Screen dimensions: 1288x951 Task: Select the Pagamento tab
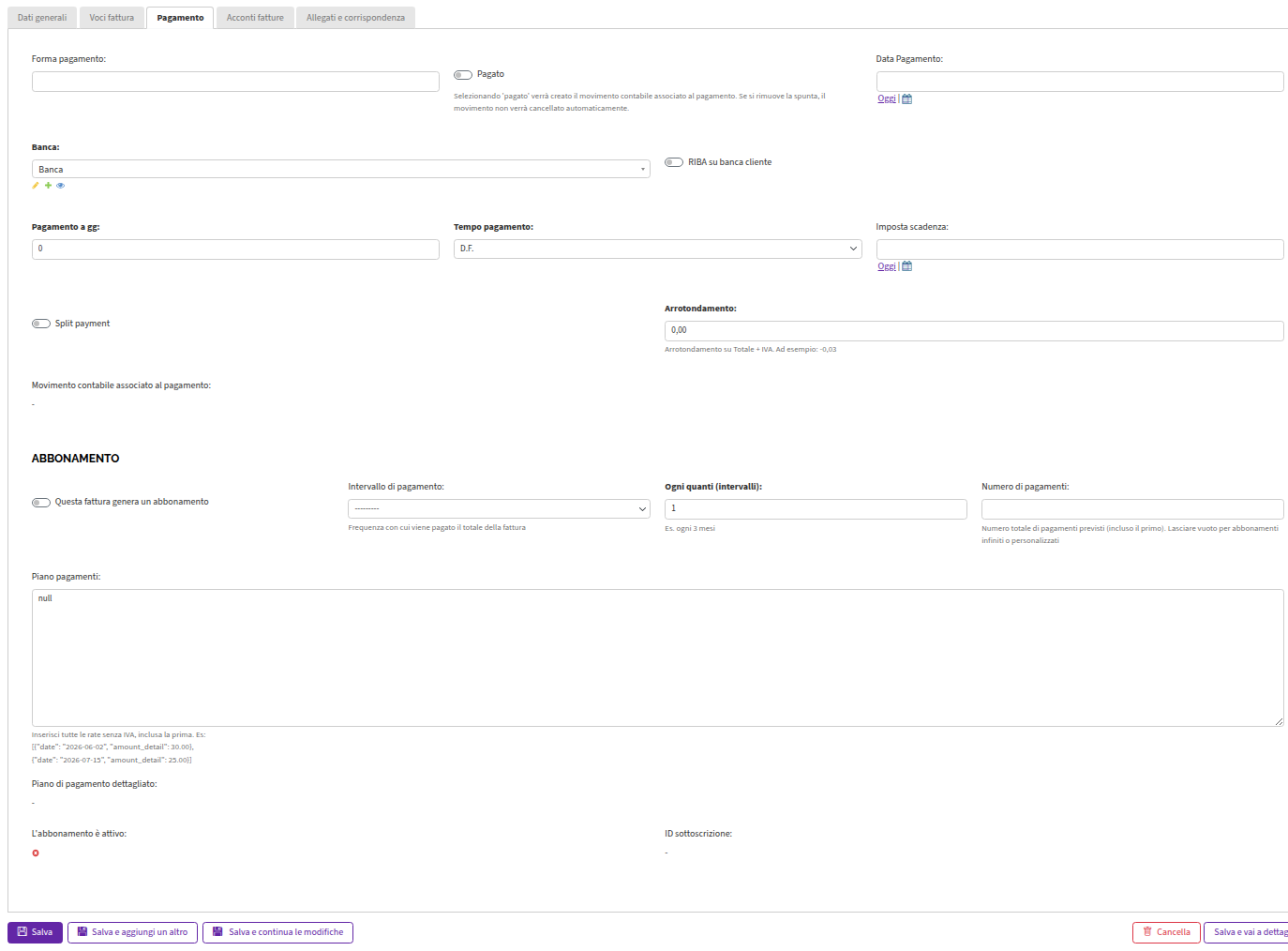tap(180, 18)
